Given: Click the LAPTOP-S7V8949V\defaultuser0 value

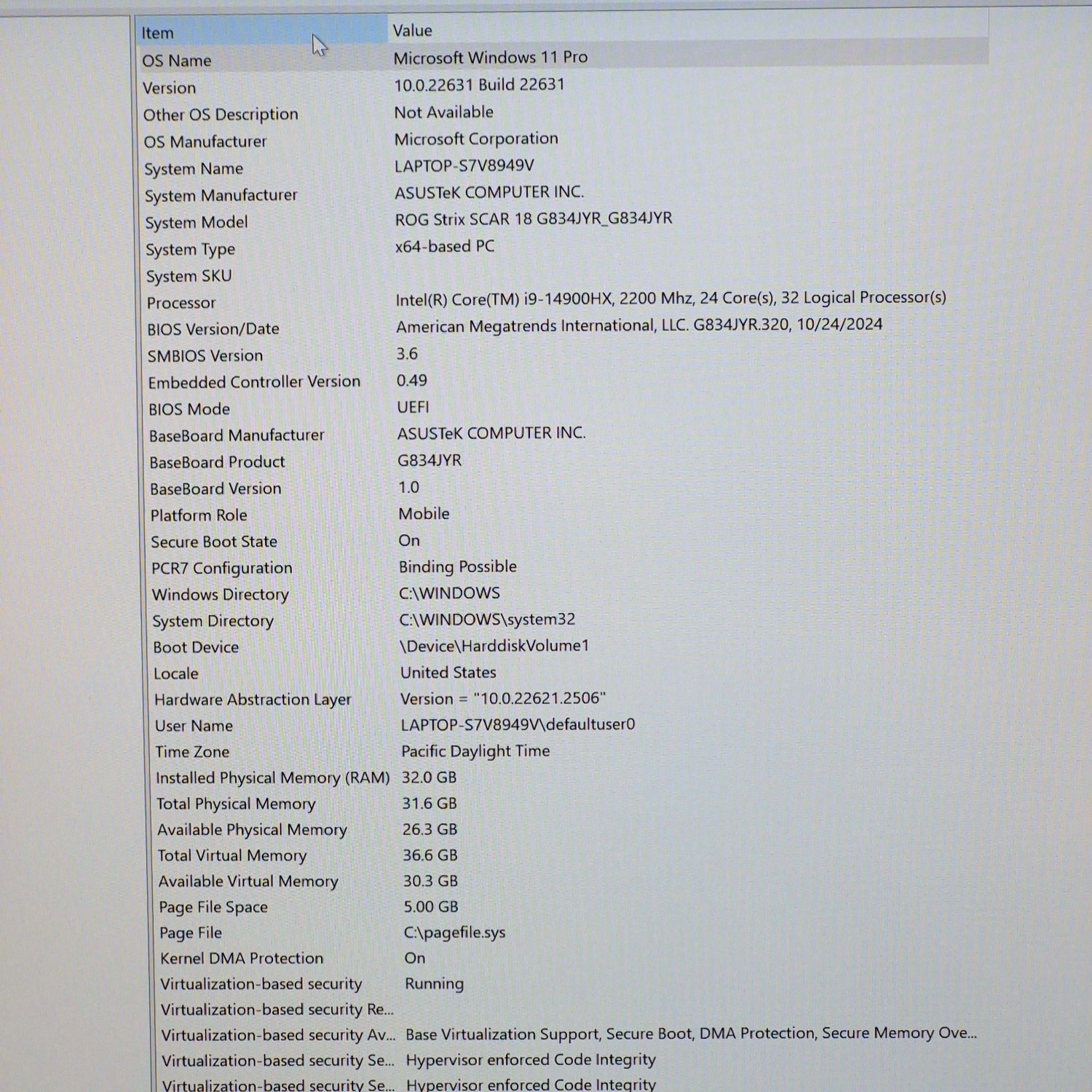Looking at the screenshot, I should pyautogui.click(x=518, y=725).
